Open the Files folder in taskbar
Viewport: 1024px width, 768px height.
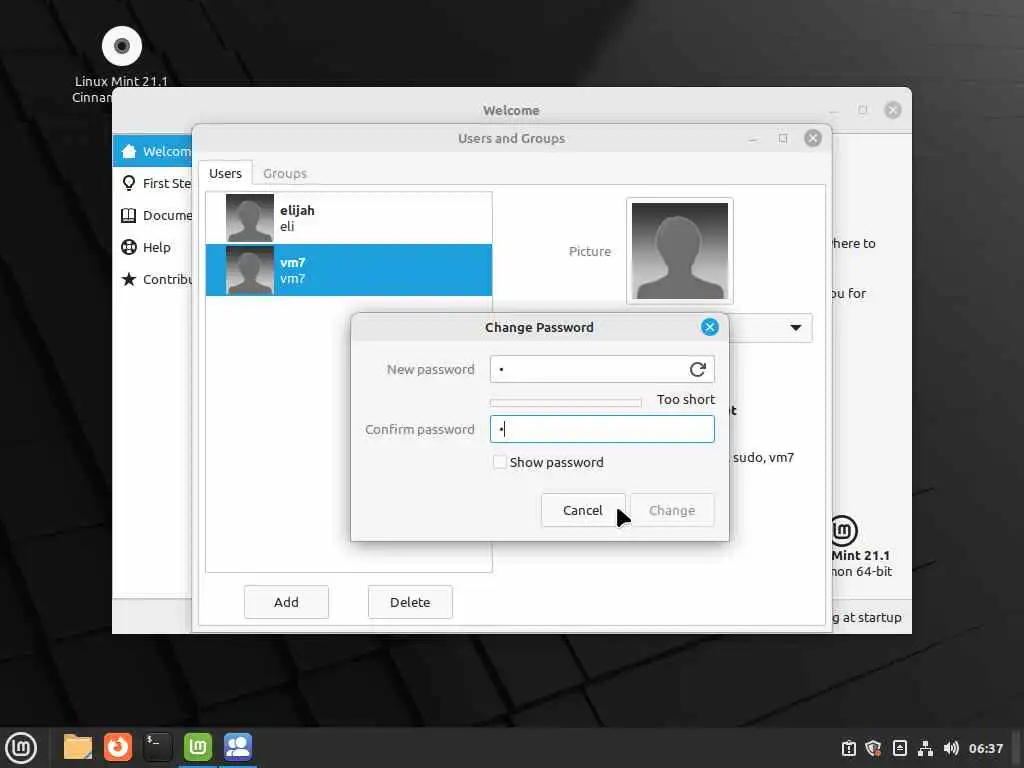click(x=78, y=747)
